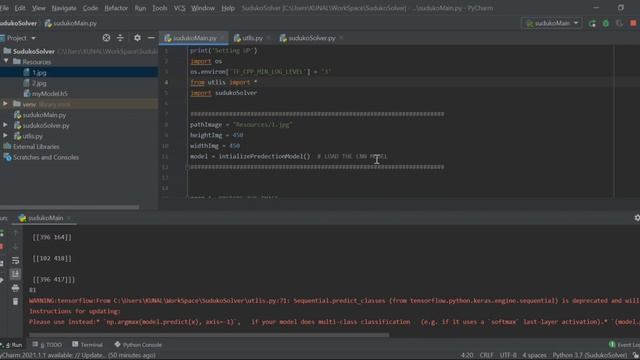
Task: Open the Code menu
Action: pyautogui.click(x=90, y=8)
